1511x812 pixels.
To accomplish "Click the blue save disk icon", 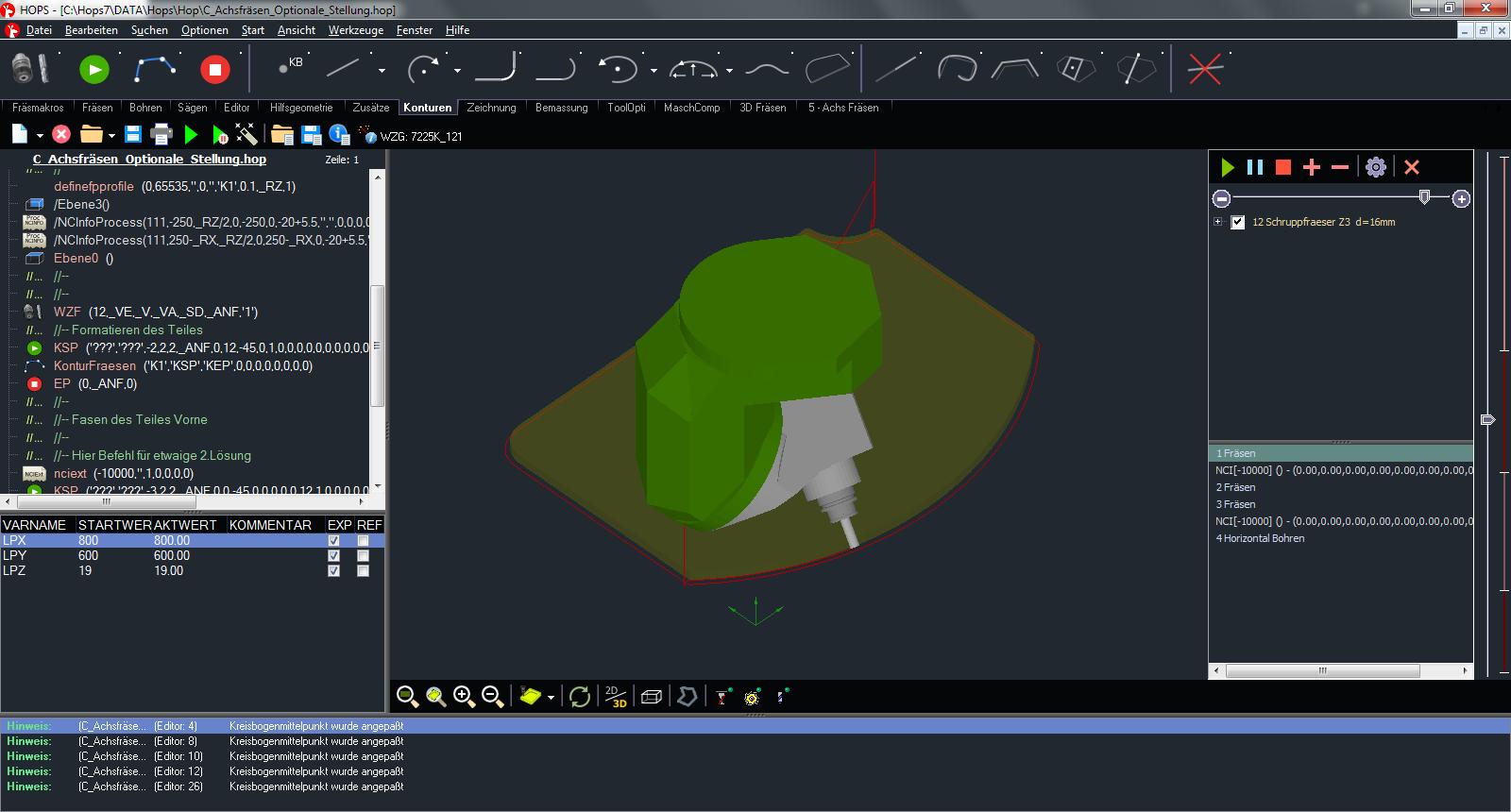I will 133,135.
